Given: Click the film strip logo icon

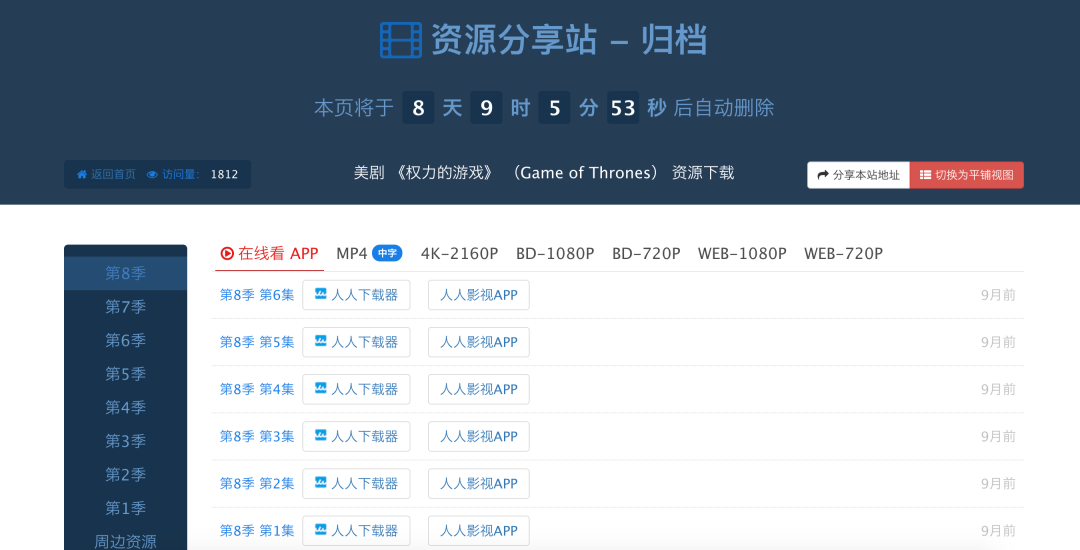Looking at the screenshot, I should tap(401, 40).
